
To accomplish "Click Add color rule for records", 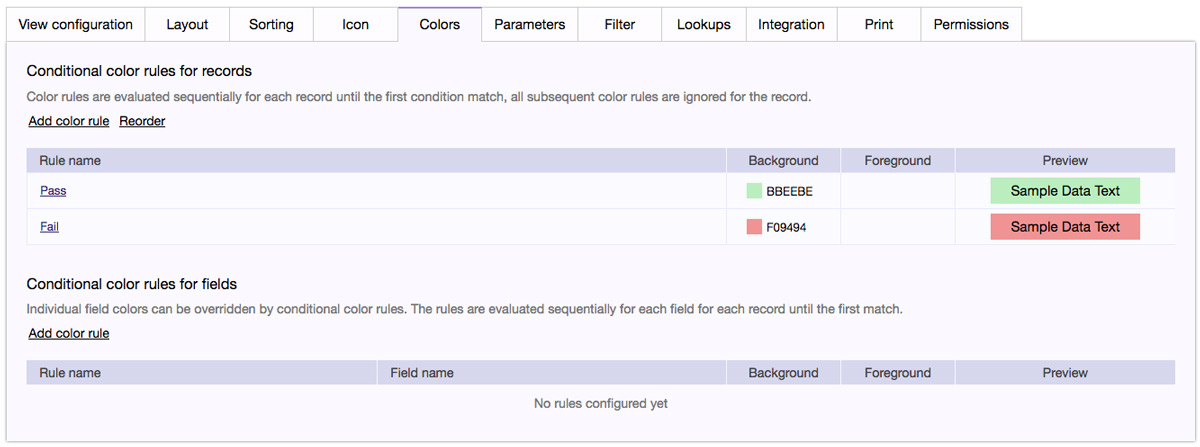I will [x=69, y=121].
